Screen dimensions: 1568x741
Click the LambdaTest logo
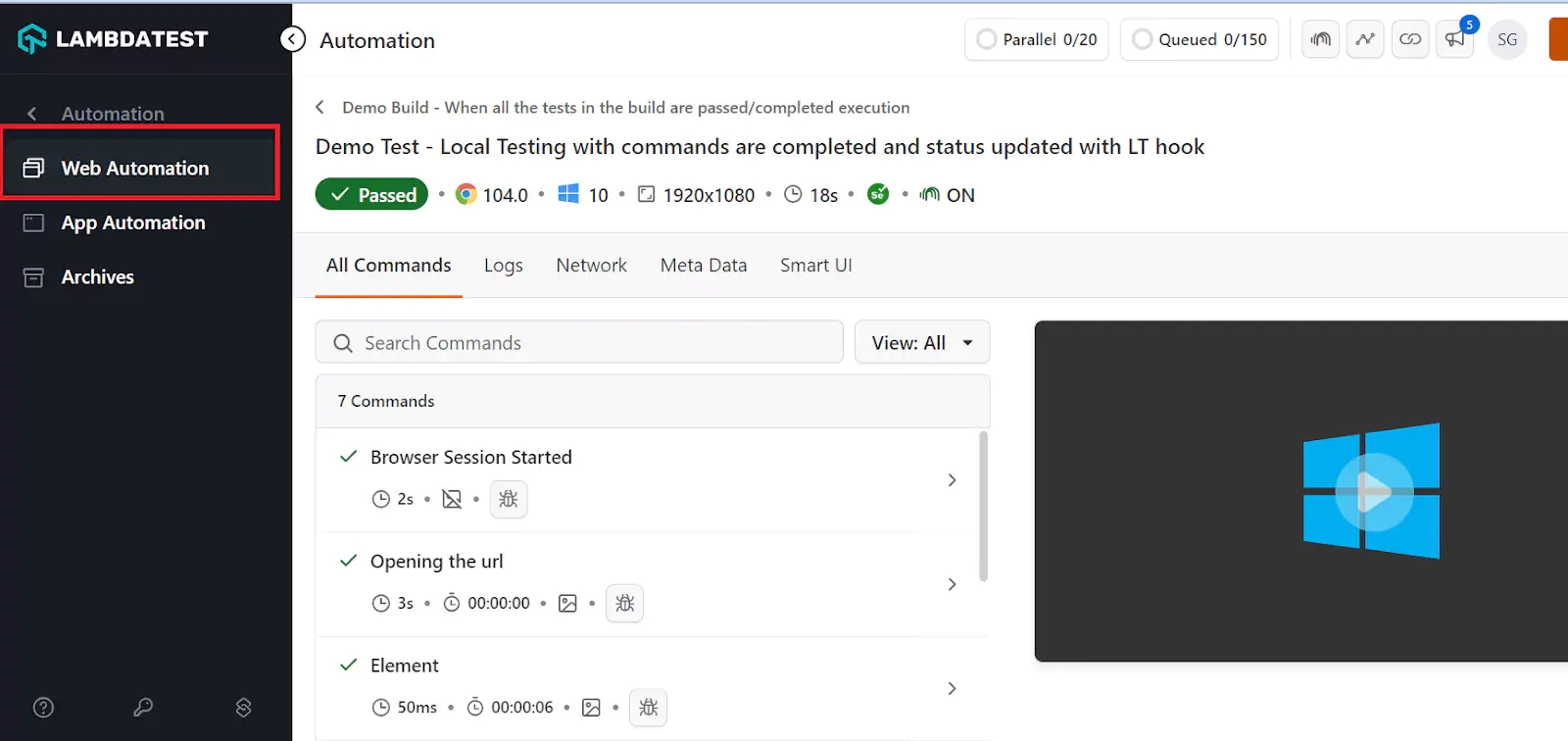[113, 39]
